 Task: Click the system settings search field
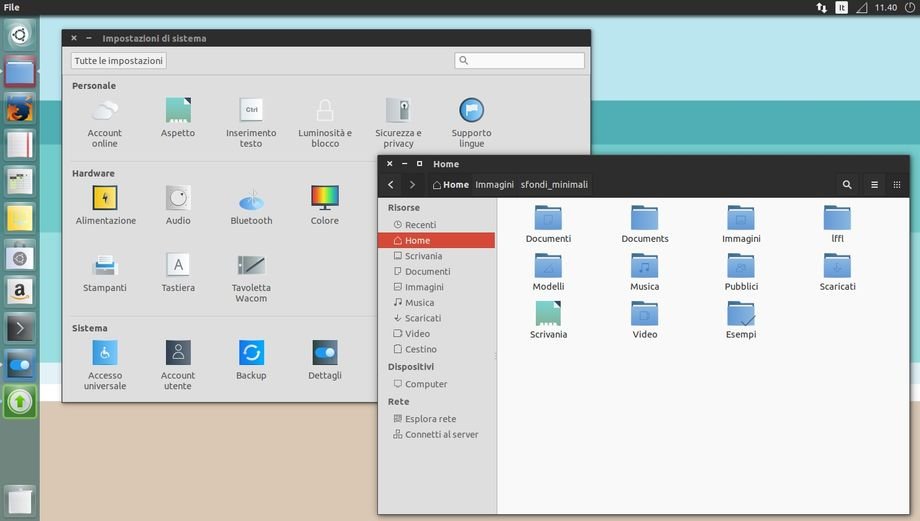click(520, 61)
